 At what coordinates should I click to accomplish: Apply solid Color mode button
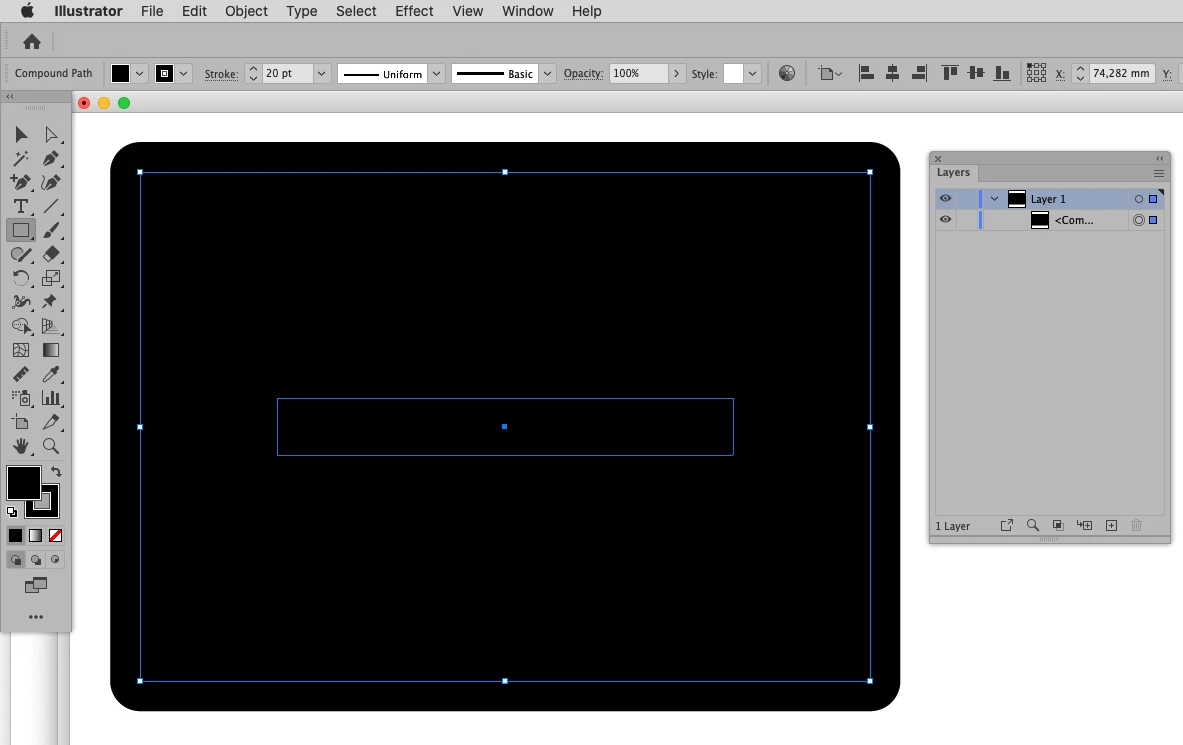(15, 535)
